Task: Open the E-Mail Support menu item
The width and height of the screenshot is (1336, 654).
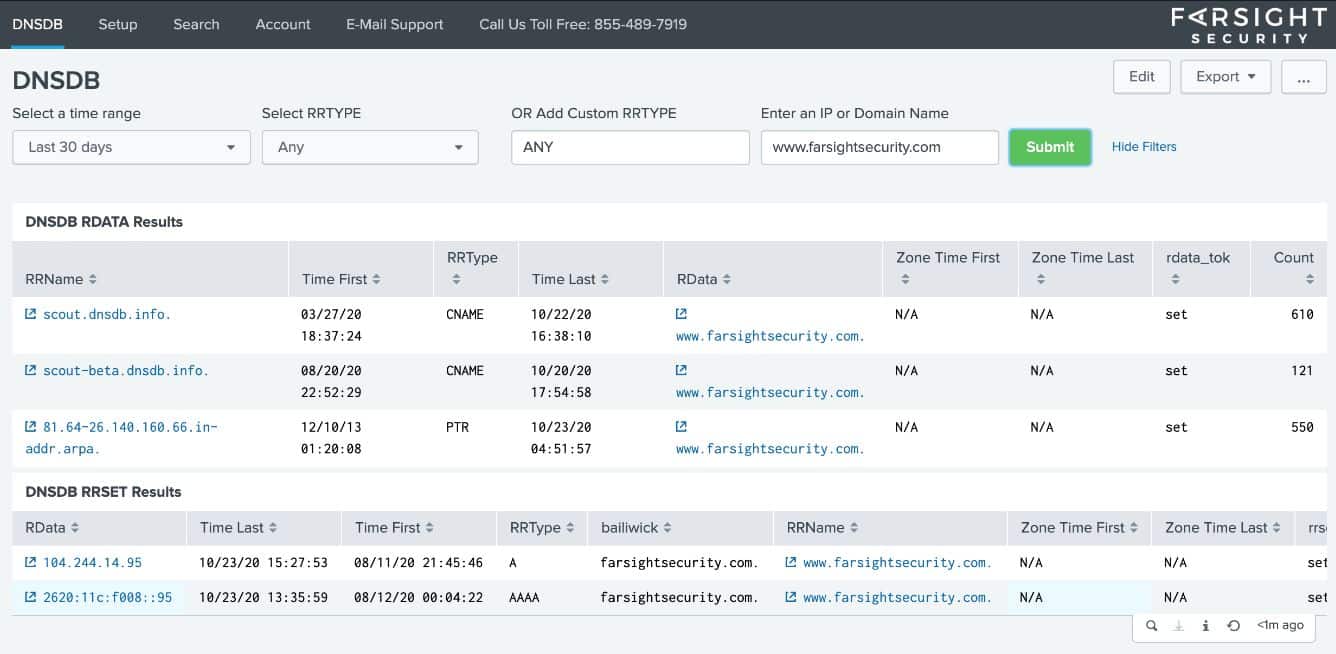Action: (x=395, y=24)
